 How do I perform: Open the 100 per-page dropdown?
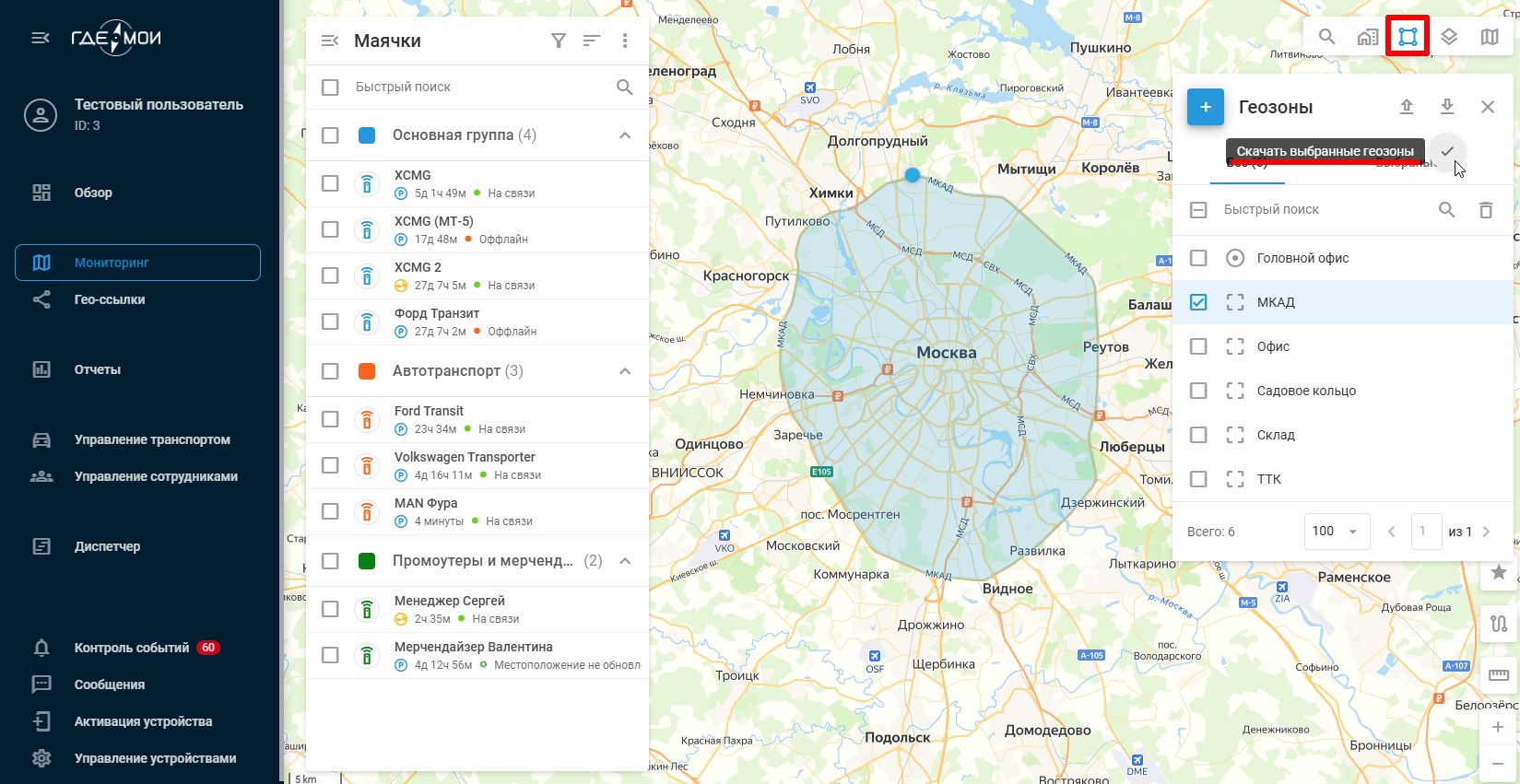click(x=1336, y=532)
